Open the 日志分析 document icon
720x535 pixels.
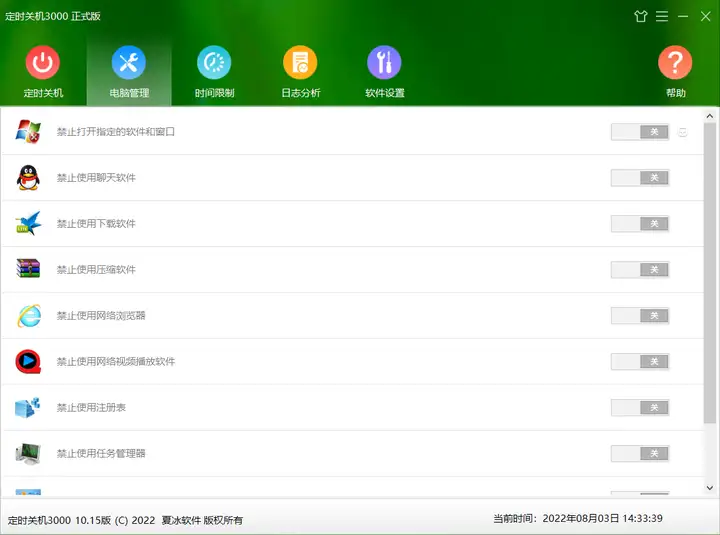(x=300, y=62)
